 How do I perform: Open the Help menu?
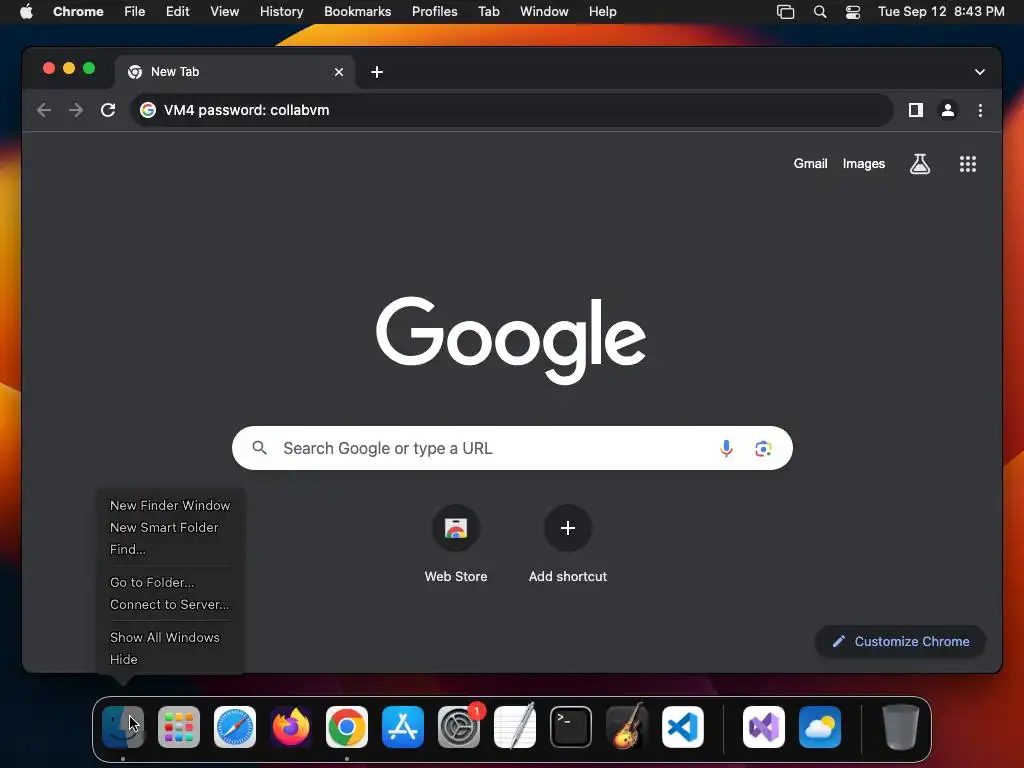603,12
